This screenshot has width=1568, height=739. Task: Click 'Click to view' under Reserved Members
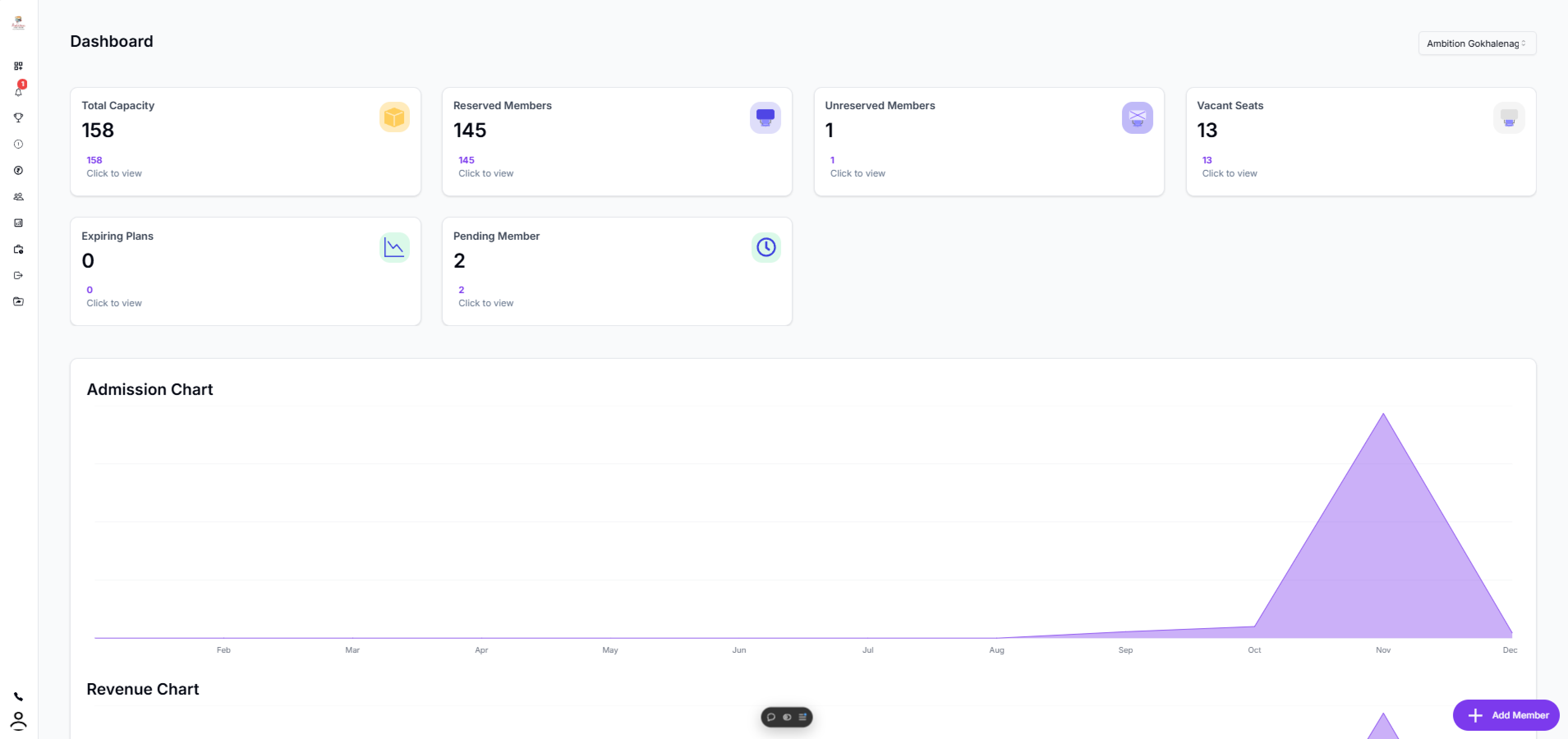485,174
